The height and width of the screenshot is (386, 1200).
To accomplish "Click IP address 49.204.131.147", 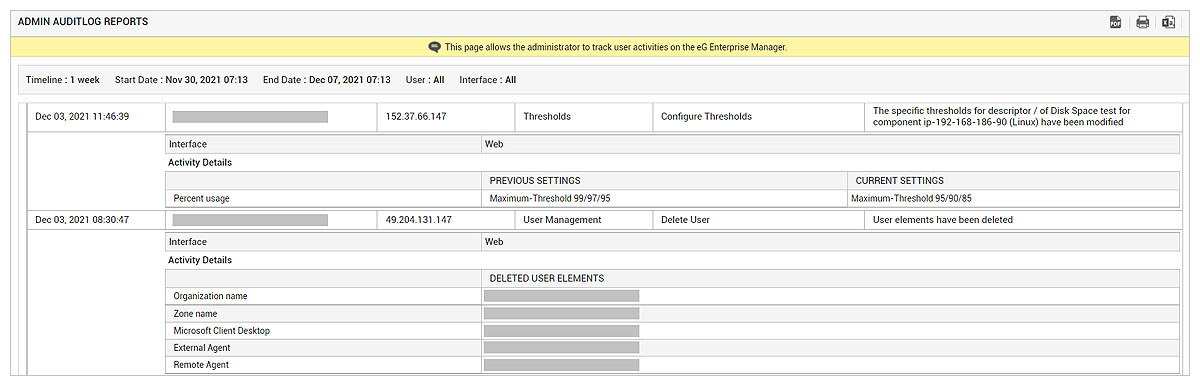I will [418, 219].
